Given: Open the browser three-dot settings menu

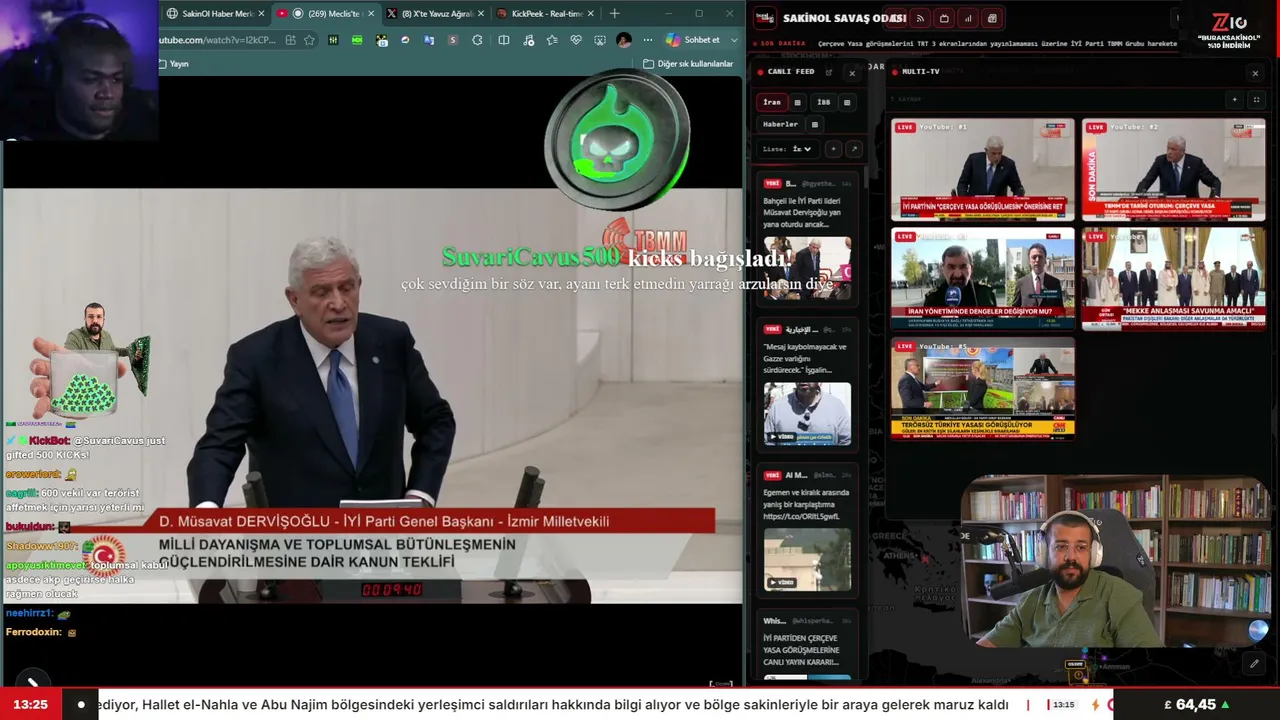Looking at the screenshot, I should (648, 40).
